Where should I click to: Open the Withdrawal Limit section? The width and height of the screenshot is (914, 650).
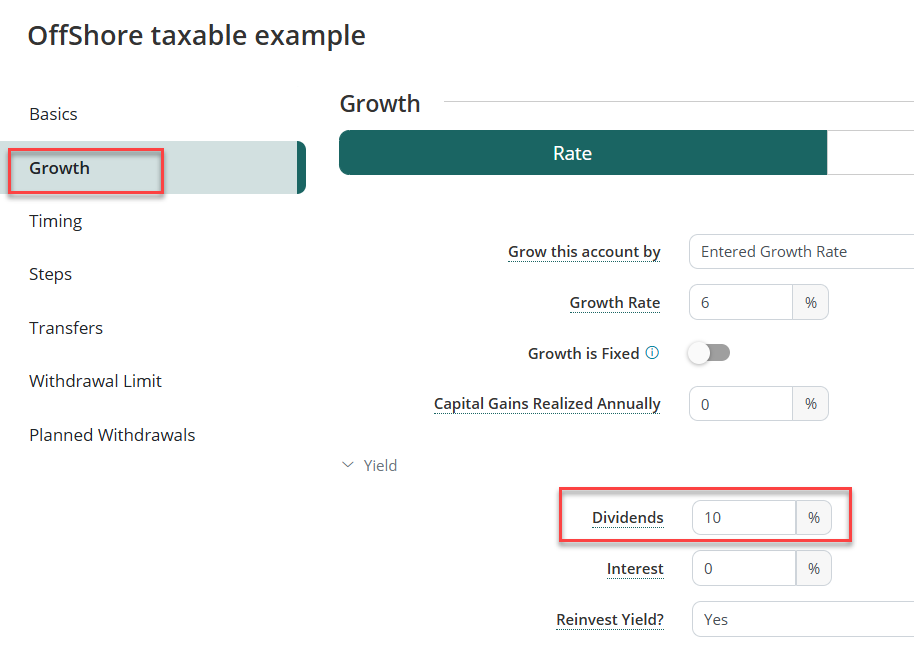click(95, 381)
